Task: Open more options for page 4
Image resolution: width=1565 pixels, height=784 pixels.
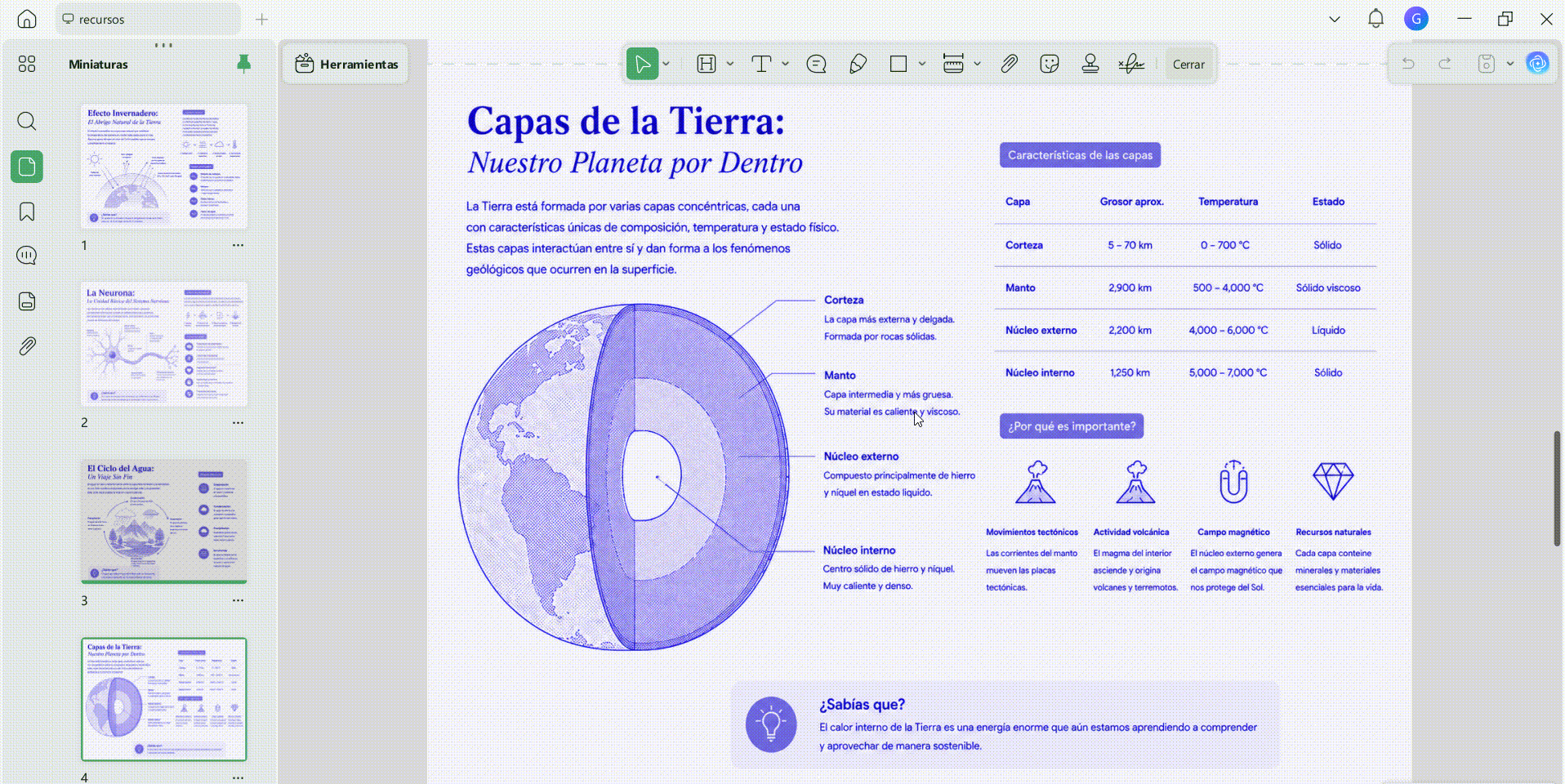Action: tap(238, 777)
